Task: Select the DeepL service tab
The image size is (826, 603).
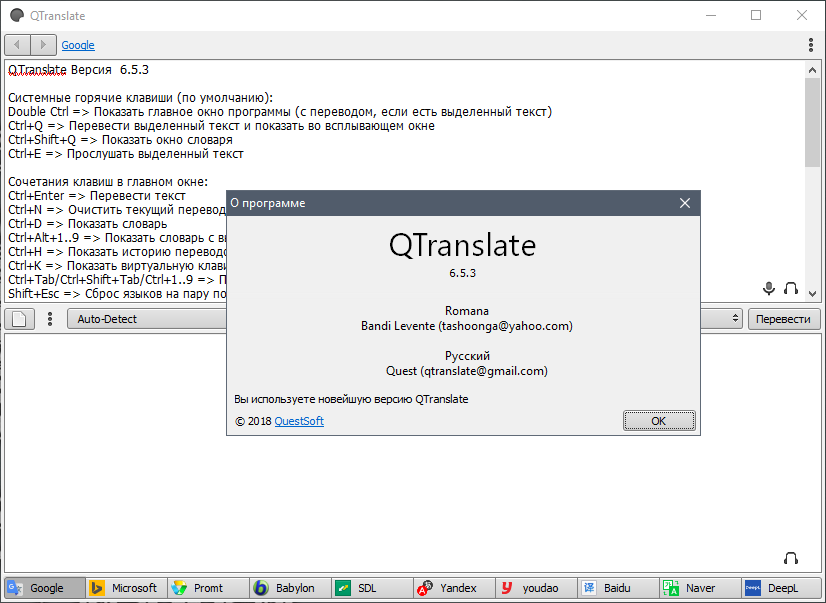Action: [x=782, y=588]
